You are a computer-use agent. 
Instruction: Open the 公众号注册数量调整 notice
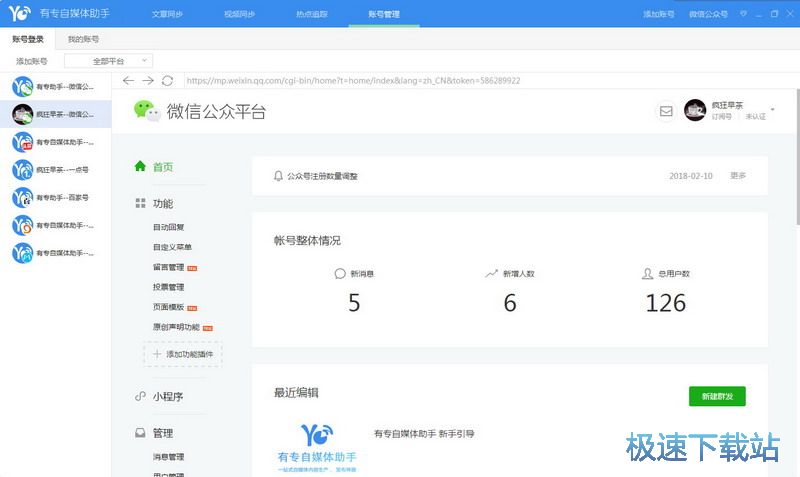pyautogui.click(x=322, y=176)
